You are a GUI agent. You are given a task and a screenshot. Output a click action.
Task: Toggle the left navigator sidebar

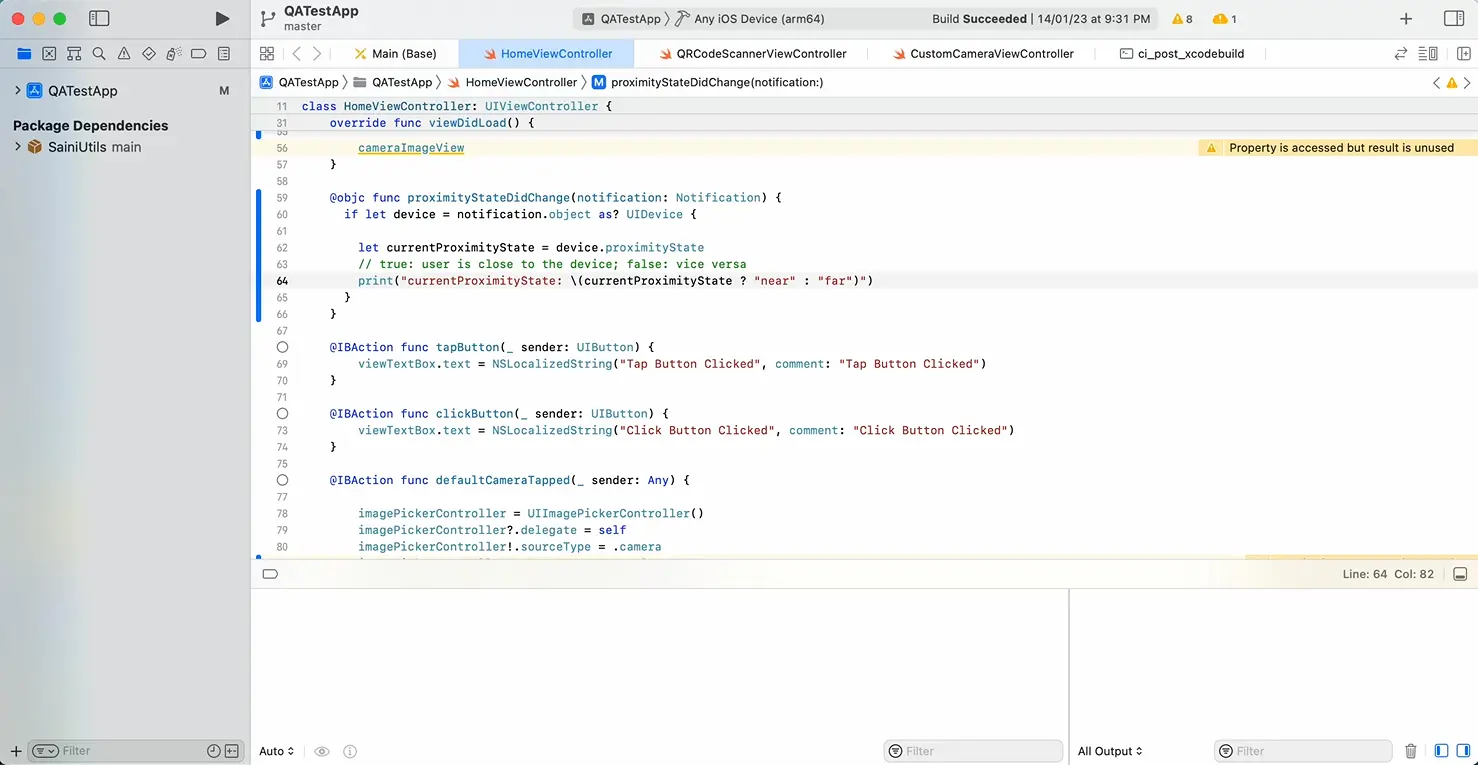click(x=99, y=19)
